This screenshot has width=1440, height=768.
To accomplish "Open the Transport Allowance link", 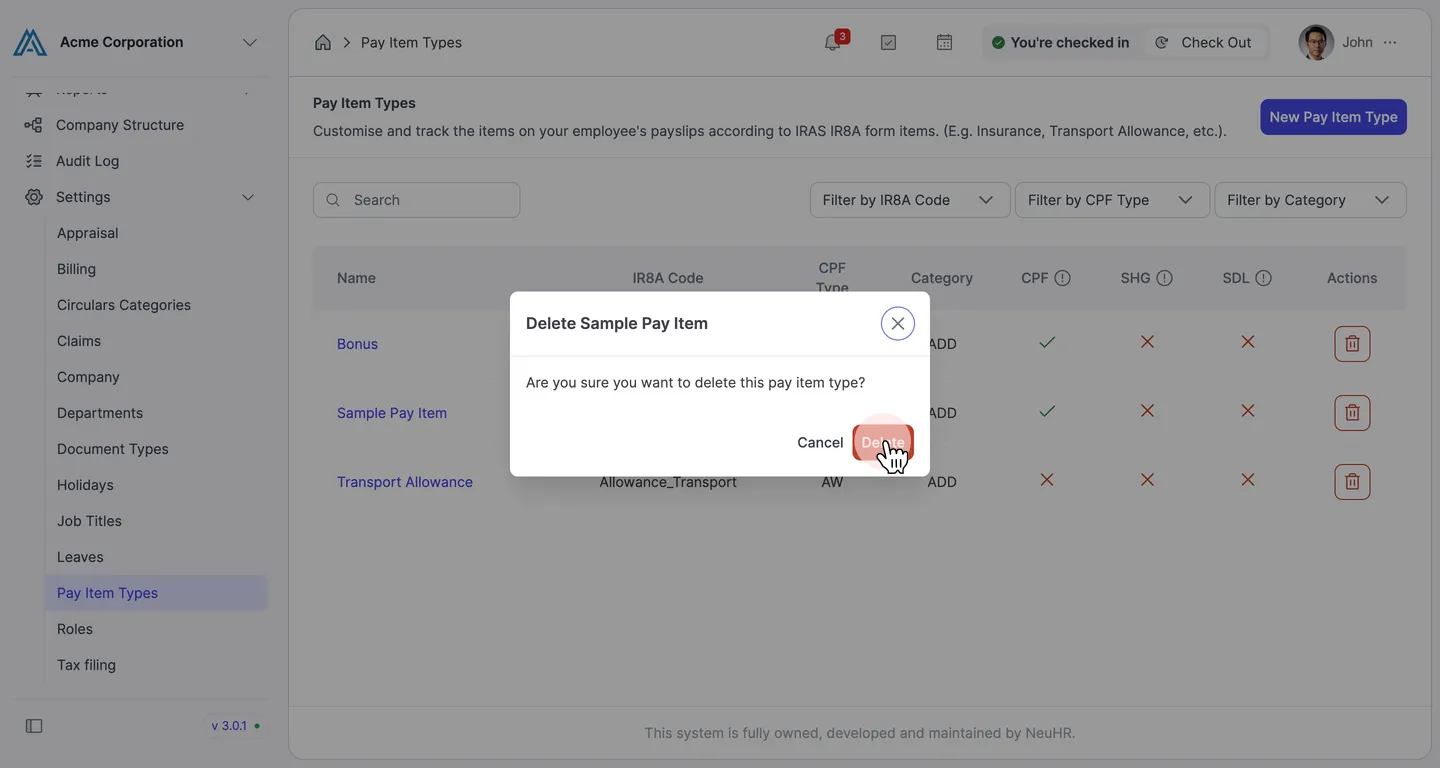I will click(405, 482).
